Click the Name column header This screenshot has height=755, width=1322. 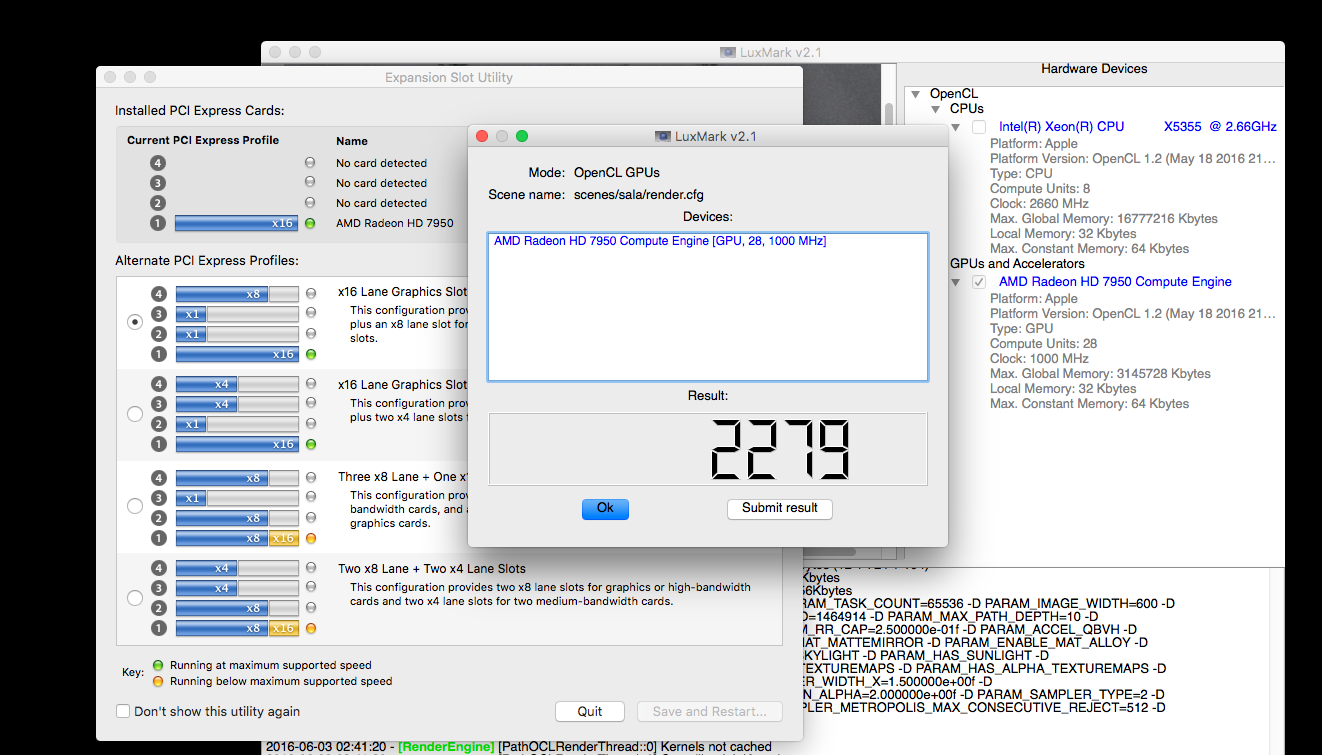(352, 141)
